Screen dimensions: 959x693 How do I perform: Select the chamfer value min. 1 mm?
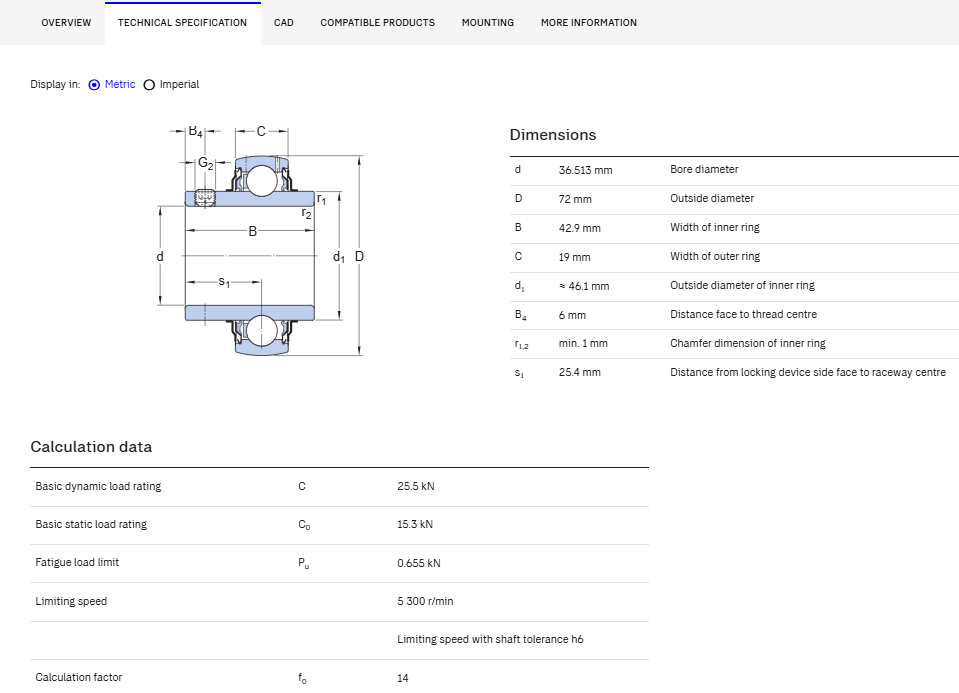point(583,343)
